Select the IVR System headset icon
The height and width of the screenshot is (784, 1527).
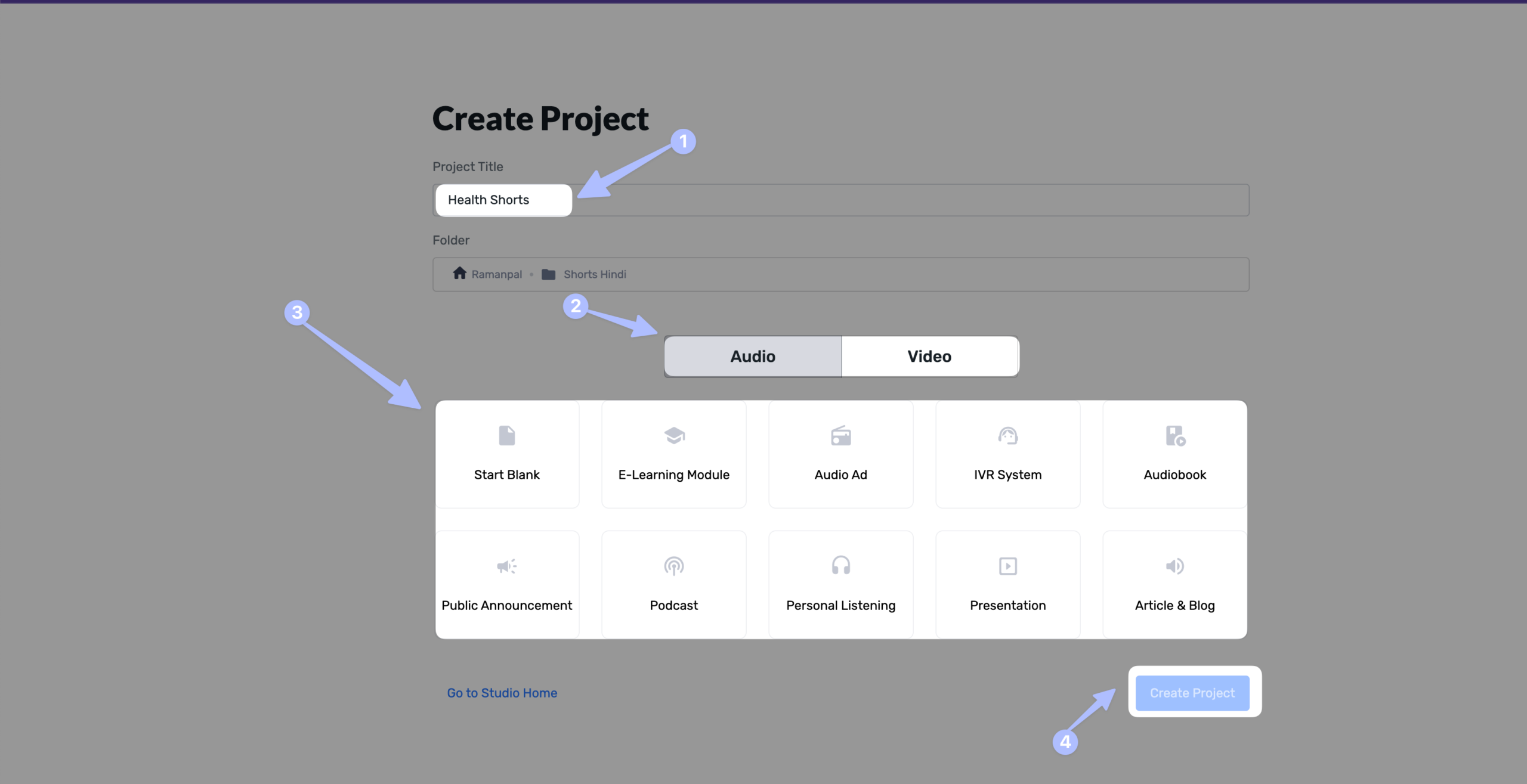1007,436
